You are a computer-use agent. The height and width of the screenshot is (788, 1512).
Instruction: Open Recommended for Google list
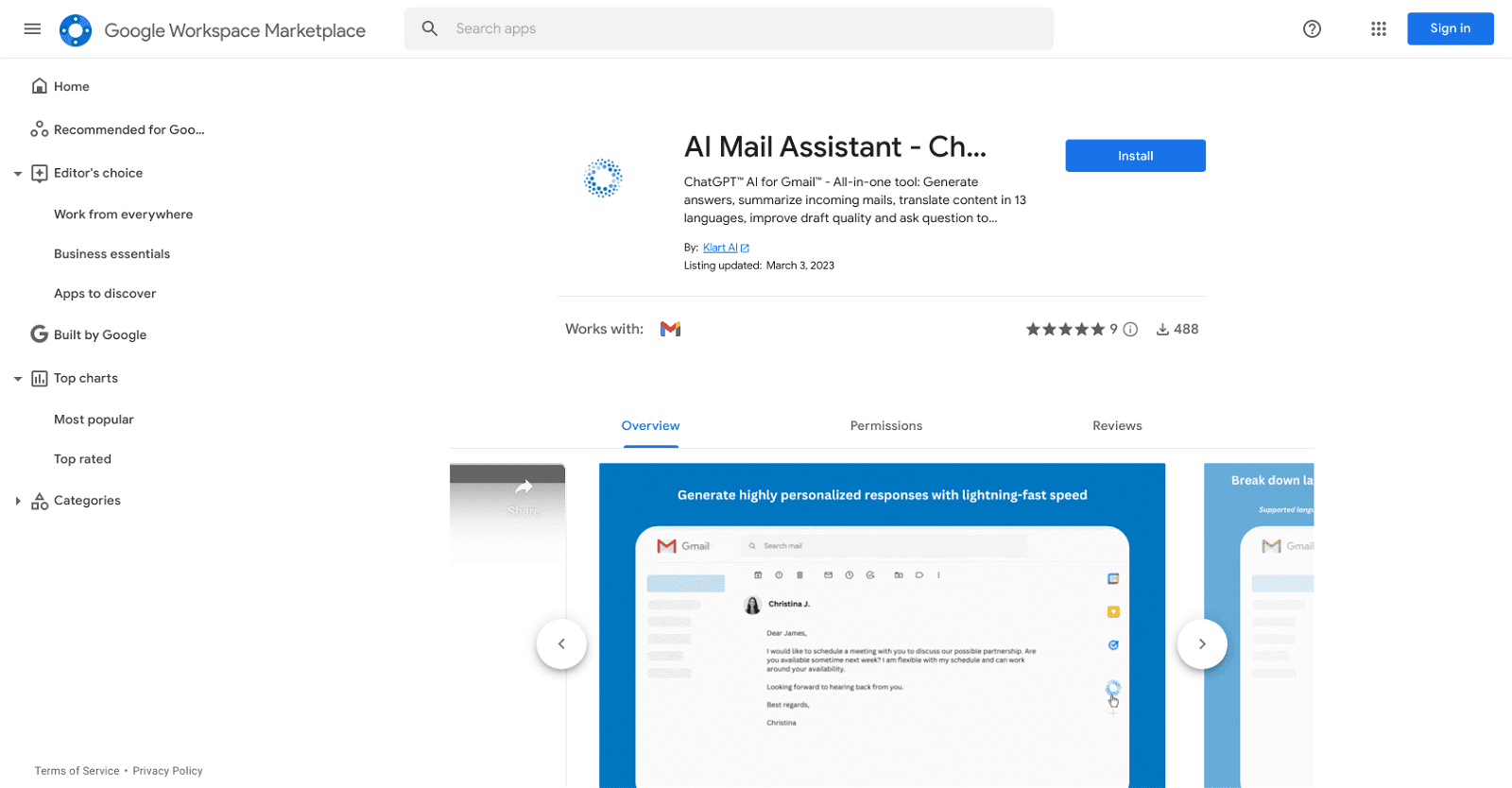click(129, 129)
